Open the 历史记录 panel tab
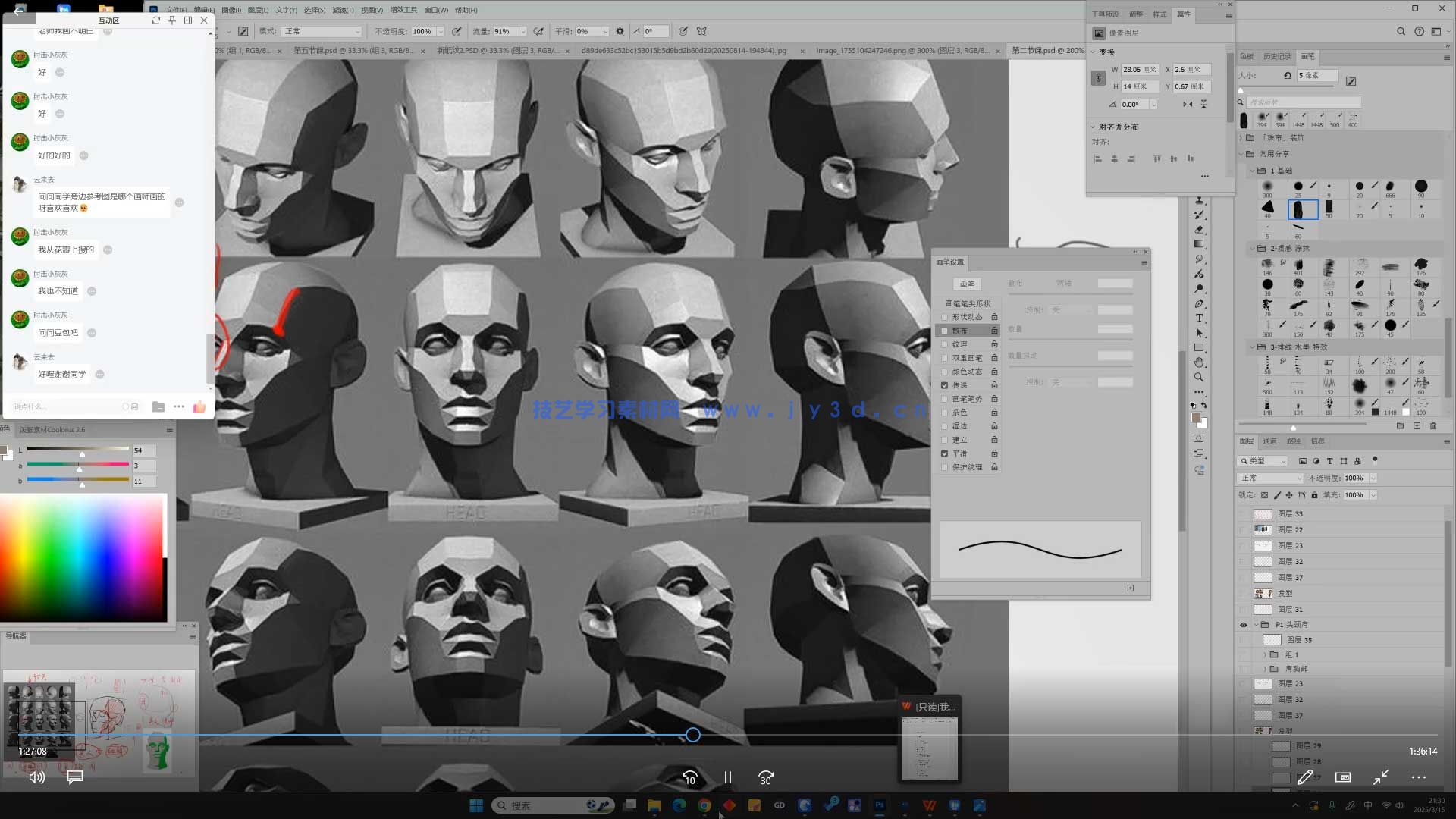This screenshot has width=1456, height=819. pos(1277,56)
